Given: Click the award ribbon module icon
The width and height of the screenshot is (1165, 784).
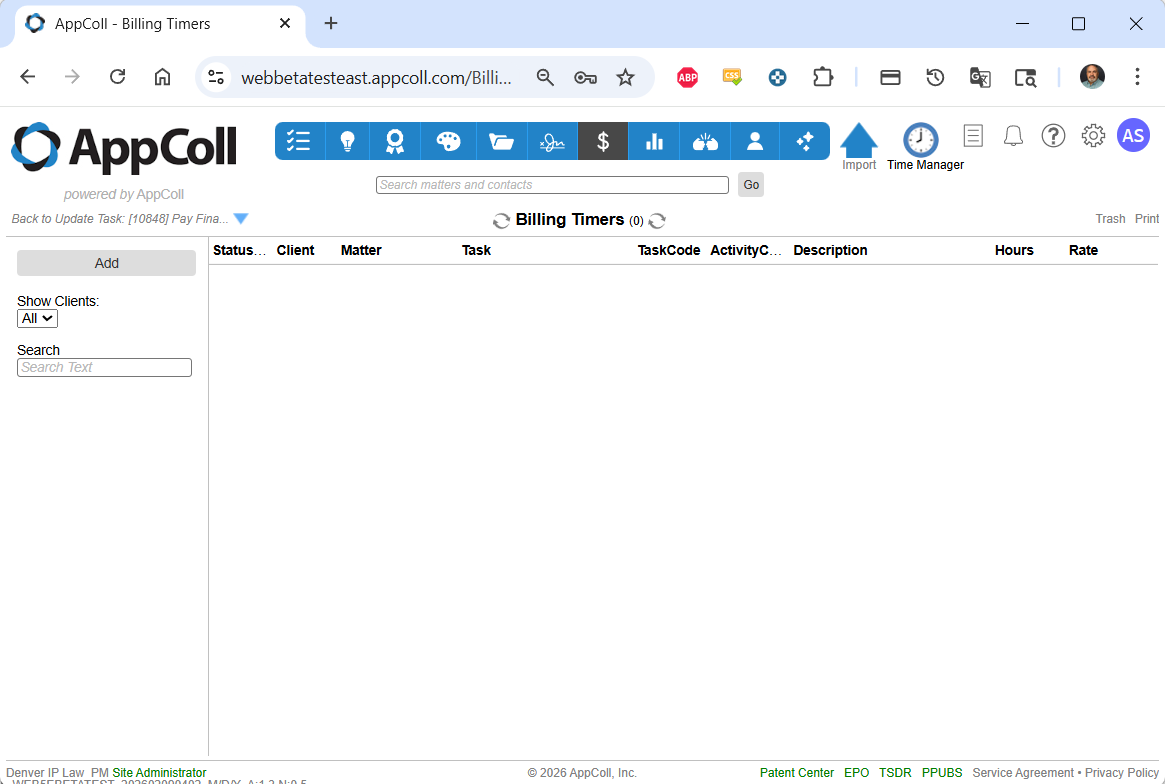Looking at the screenshot, I should [x=395, y=141].
